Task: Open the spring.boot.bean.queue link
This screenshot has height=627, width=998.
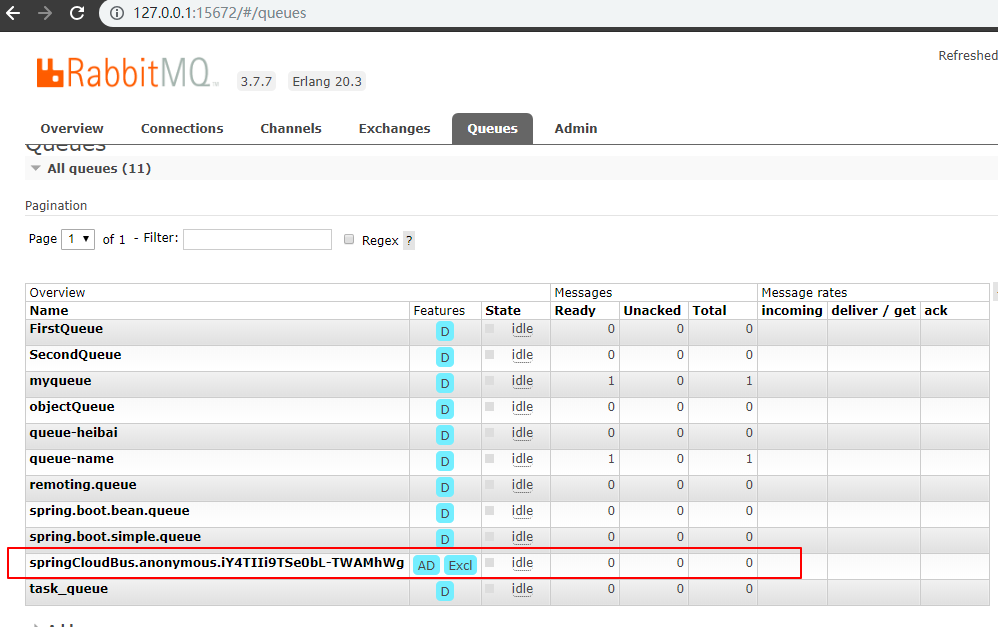Action: 109,511
